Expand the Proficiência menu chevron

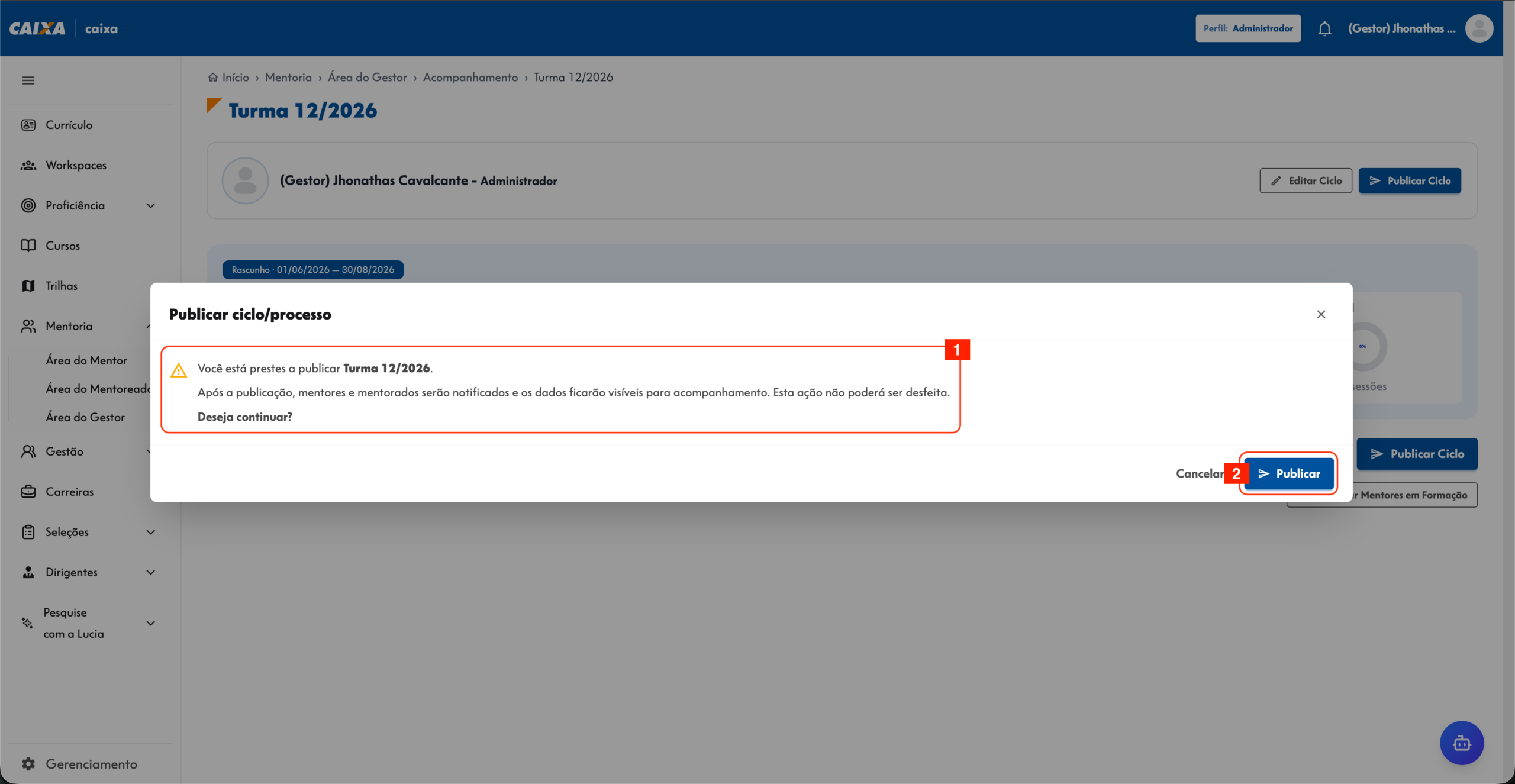pyautogui.click(x=151, y=205)
